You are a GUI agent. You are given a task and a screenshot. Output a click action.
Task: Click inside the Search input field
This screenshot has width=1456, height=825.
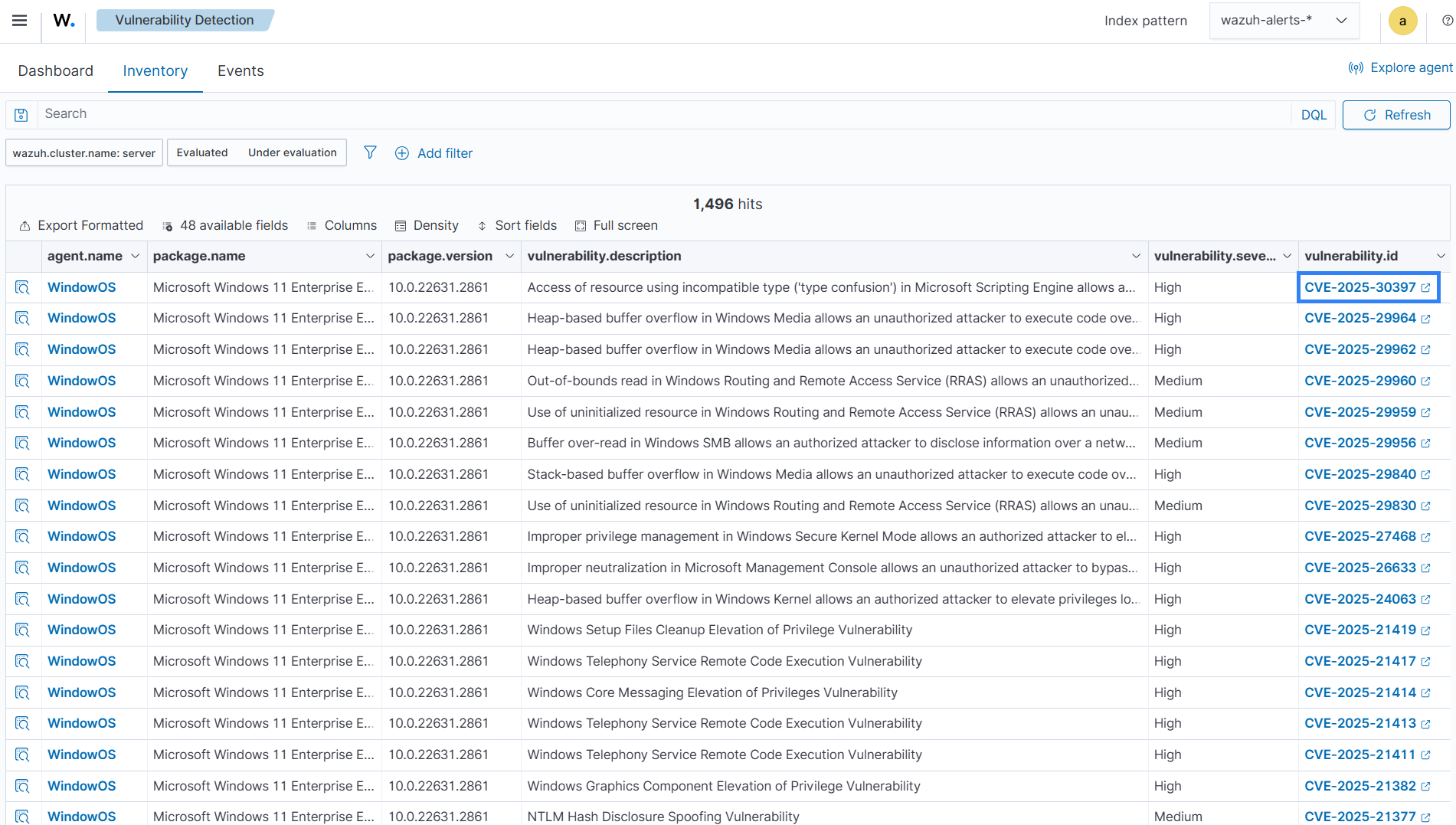tap(306, 113)
